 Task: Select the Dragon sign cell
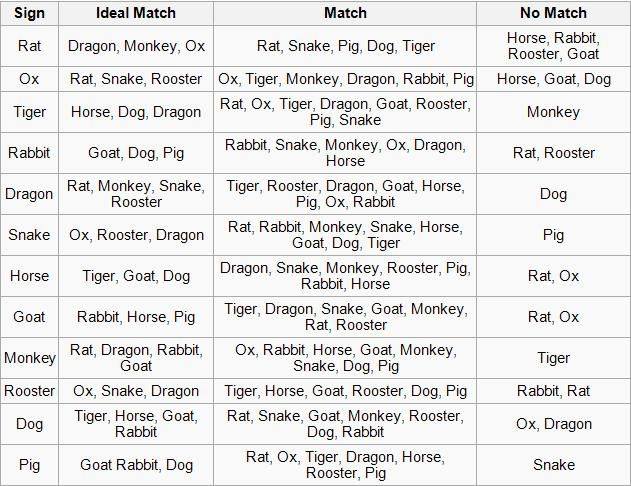[29, 194]
